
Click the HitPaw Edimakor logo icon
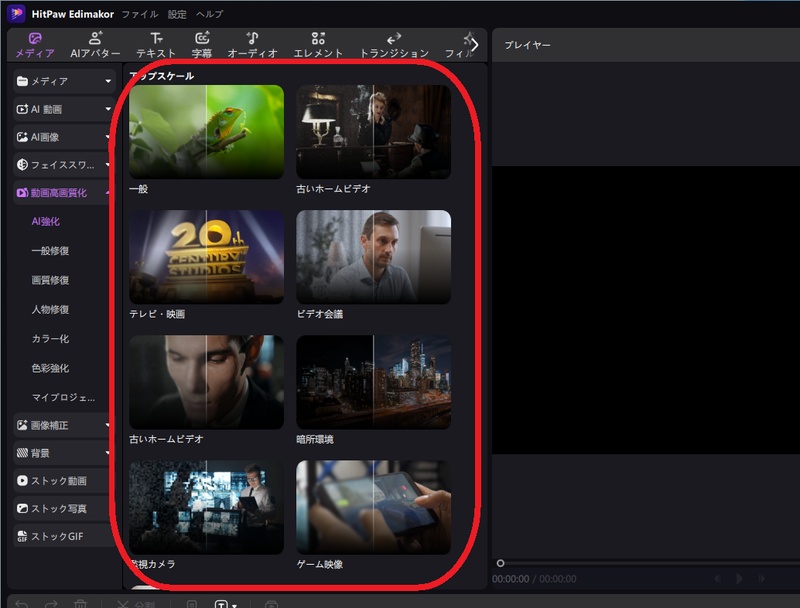pos(17,14)
